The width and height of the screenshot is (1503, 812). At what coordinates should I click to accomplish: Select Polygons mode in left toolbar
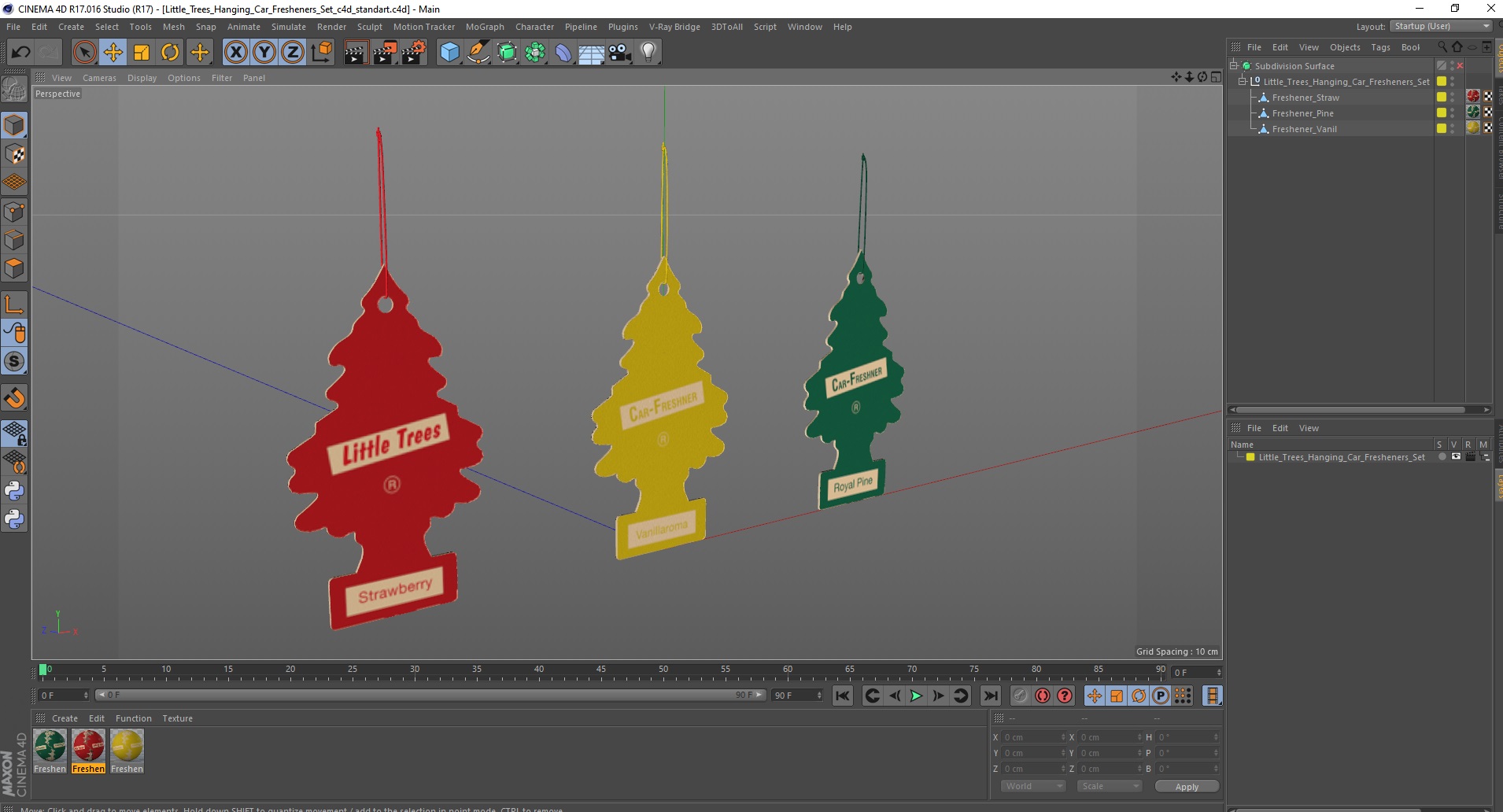click(14, 268)
